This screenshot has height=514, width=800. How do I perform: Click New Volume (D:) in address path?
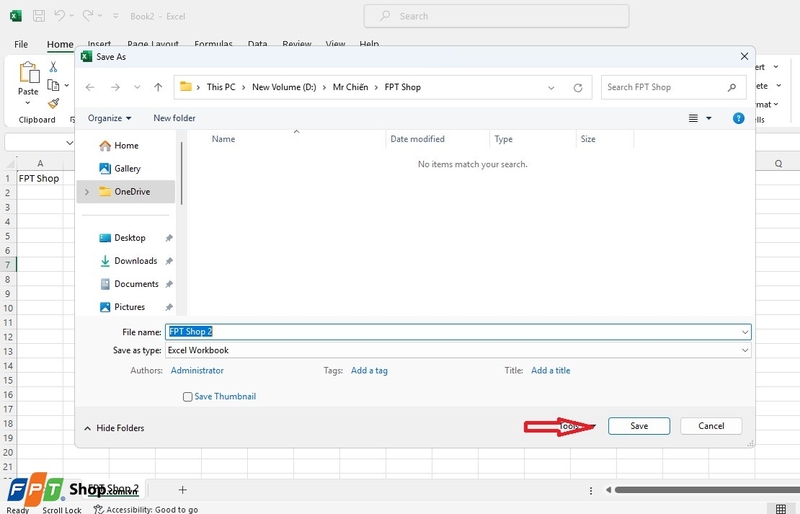pos(284,87)
